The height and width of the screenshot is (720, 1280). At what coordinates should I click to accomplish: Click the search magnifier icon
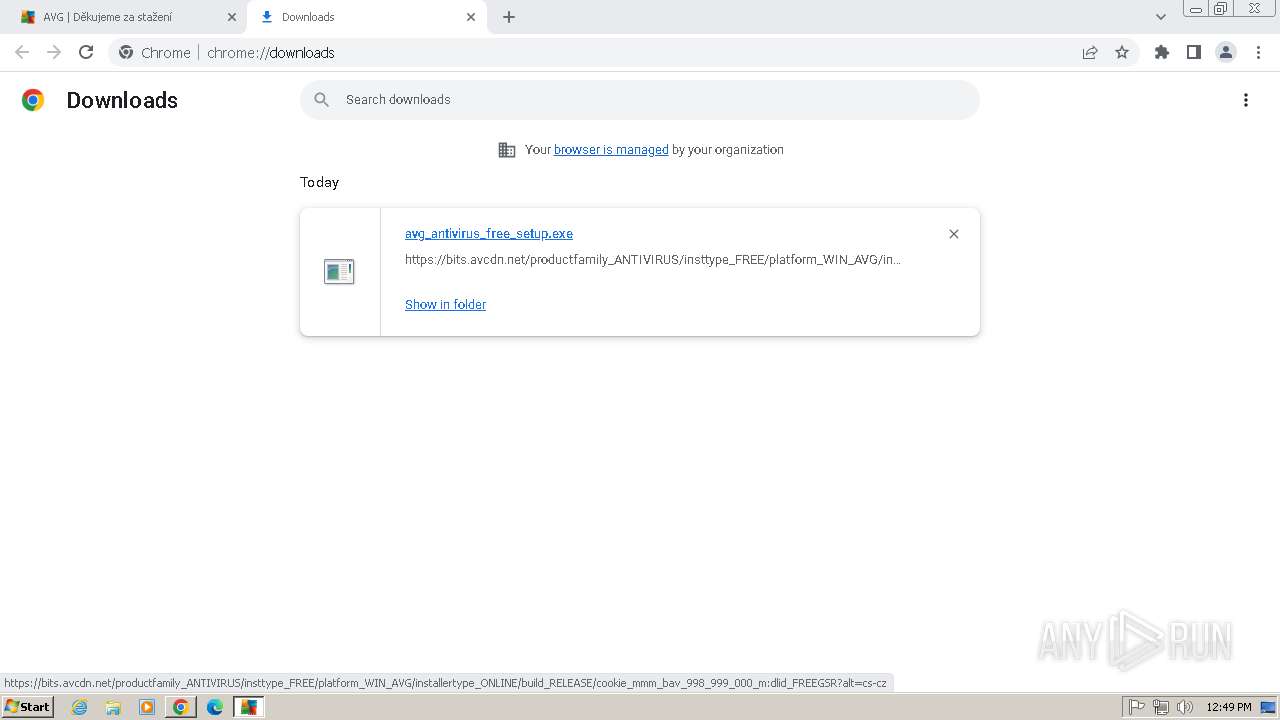321,100
